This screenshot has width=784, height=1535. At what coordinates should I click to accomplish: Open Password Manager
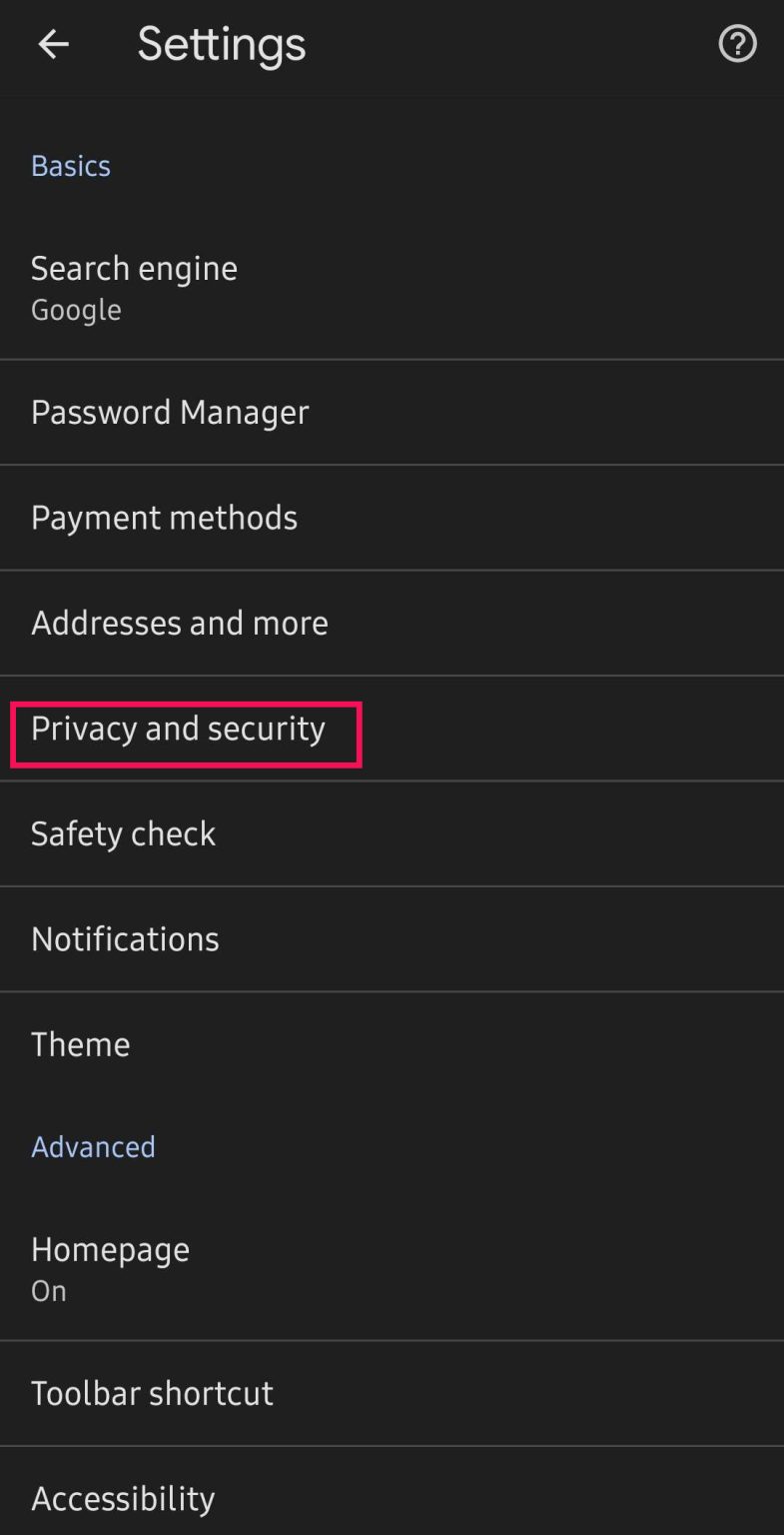click(170, 412)
